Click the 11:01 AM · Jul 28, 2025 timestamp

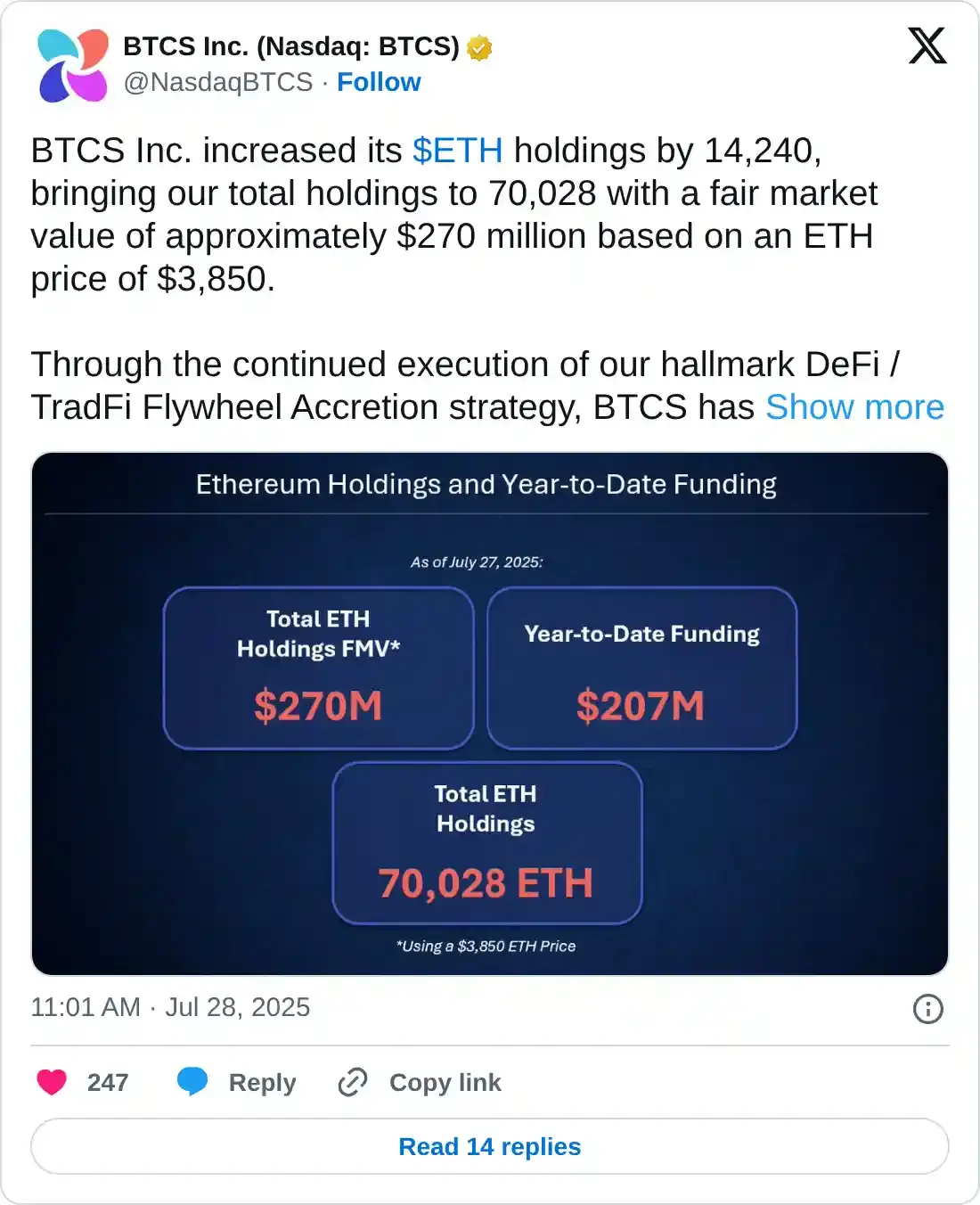coord(170,1007)
